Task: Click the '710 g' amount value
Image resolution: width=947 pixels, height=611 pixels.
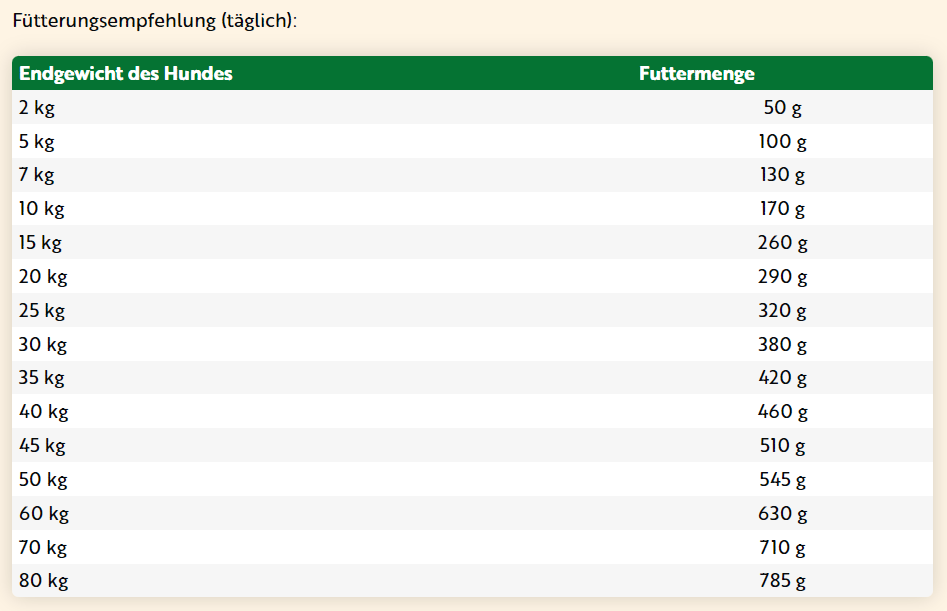Action: pyautogui.click(x=782, y=548)
